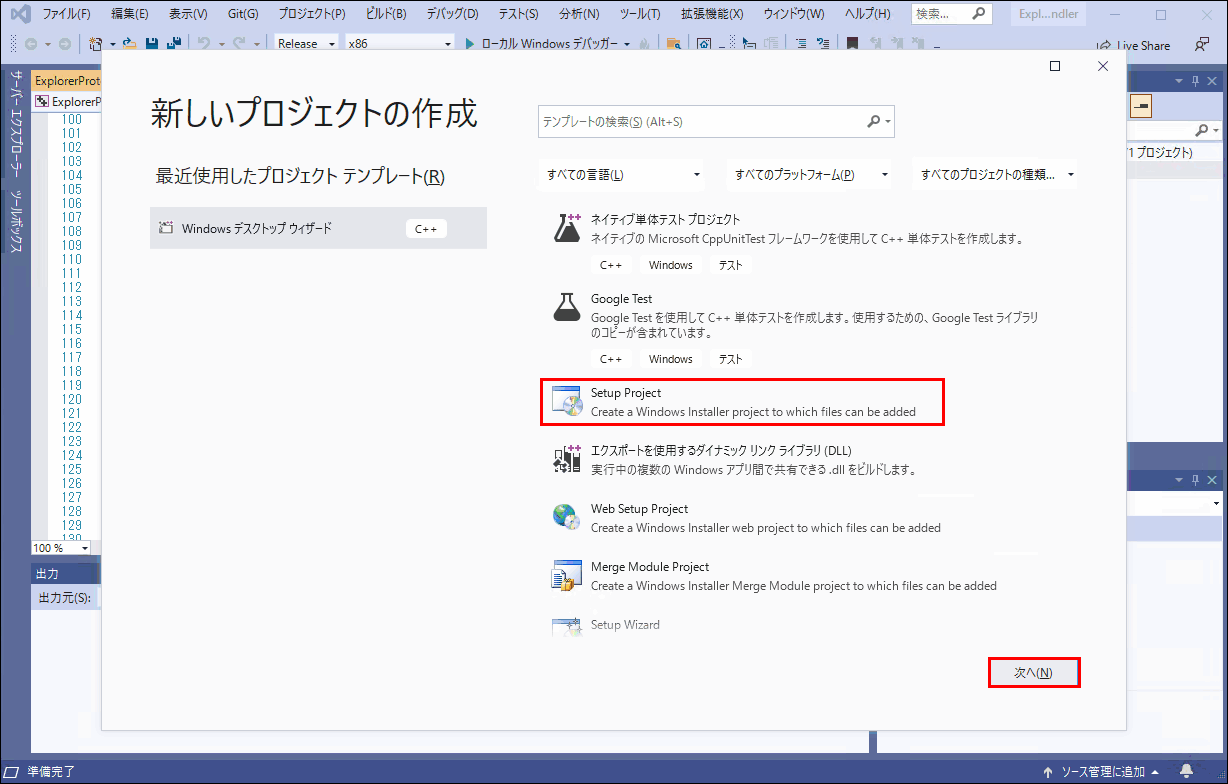The height and width of the screenshot is (784, 1228).
Task: Click the navigate backward toolbar icon
Action: click(x=31, y=44)
